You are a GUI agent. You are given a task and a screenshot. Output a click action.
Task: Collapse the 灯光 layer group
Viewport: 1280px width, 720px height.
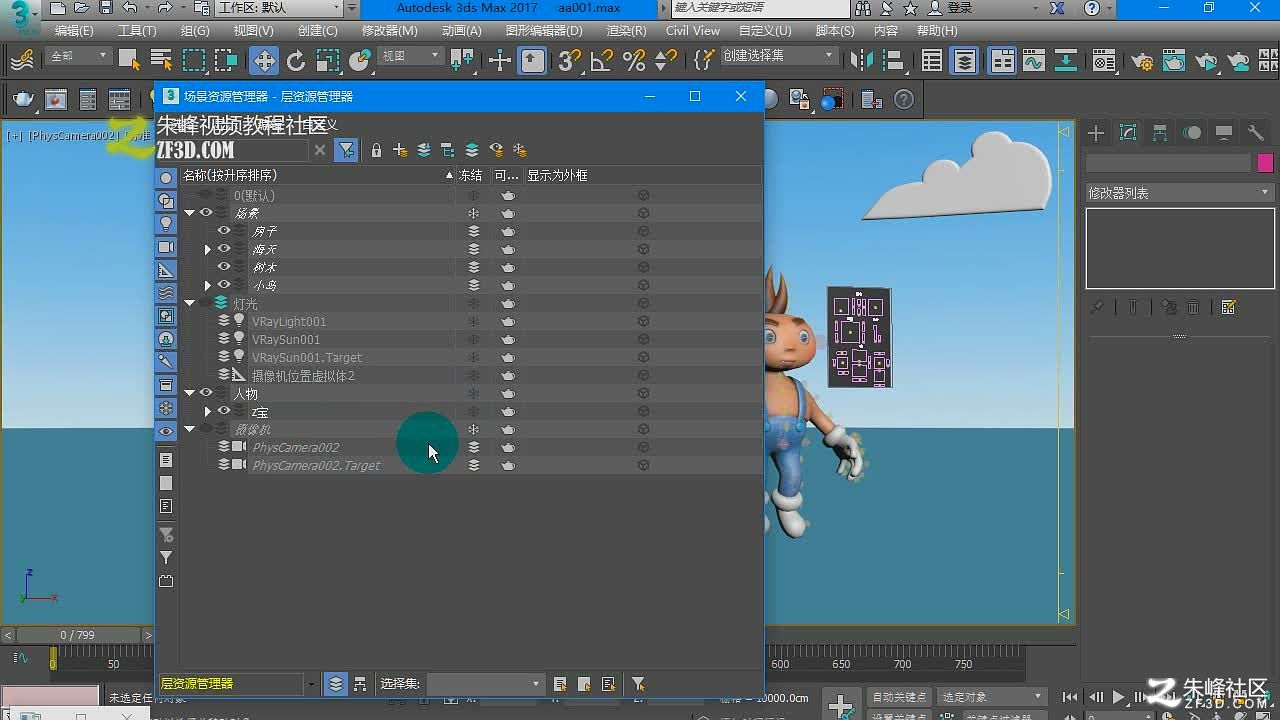click(189, 303)
